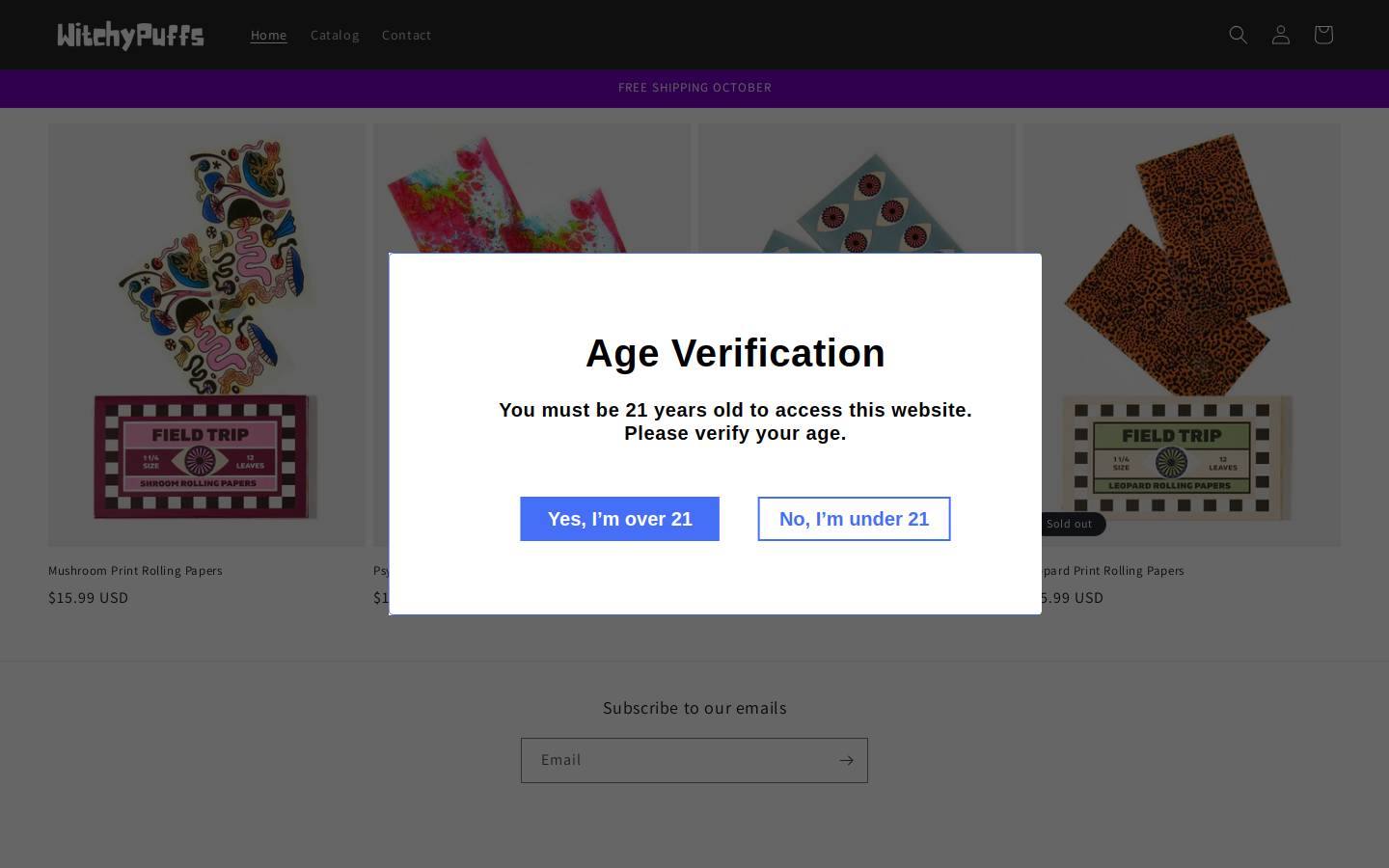Submit email with arrow icon
The image size is (1389, 868).
click(x=846, y=760)
